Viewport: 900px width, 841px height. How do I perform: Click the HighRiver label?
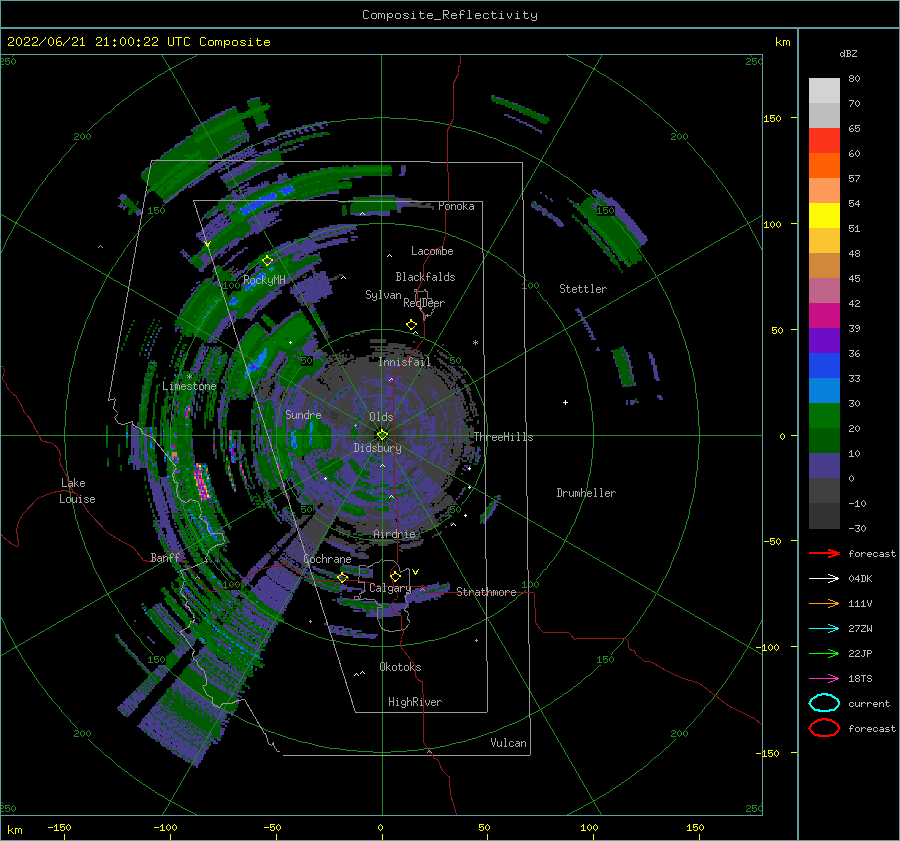415,702
